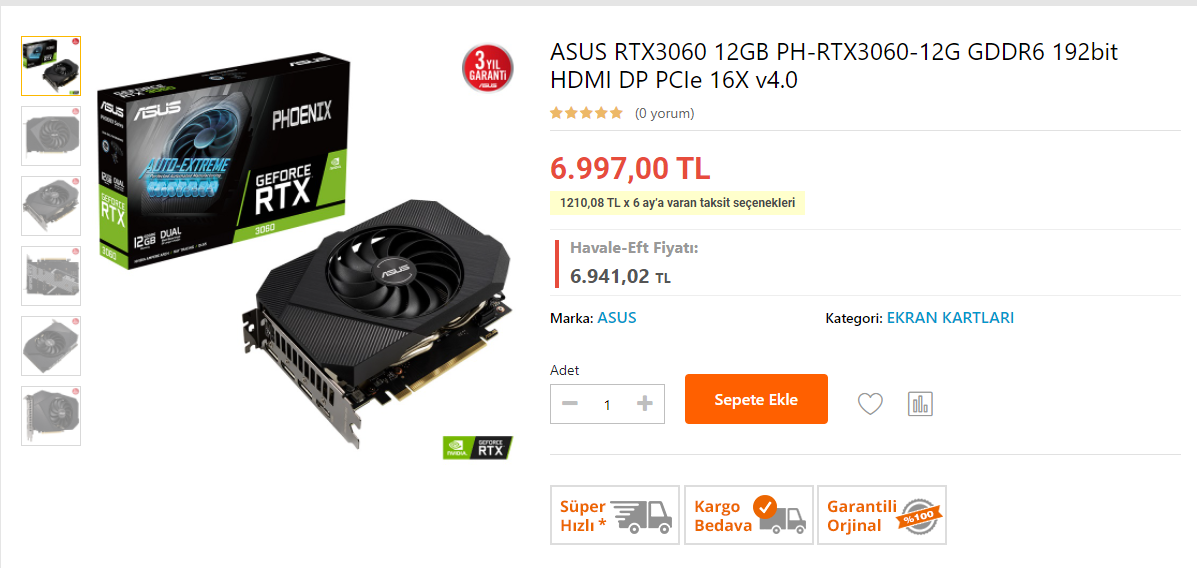Click the Süper Hızlı delivery truck badge
Viewport: 1197px width, 568px height.
pos(615,515)
